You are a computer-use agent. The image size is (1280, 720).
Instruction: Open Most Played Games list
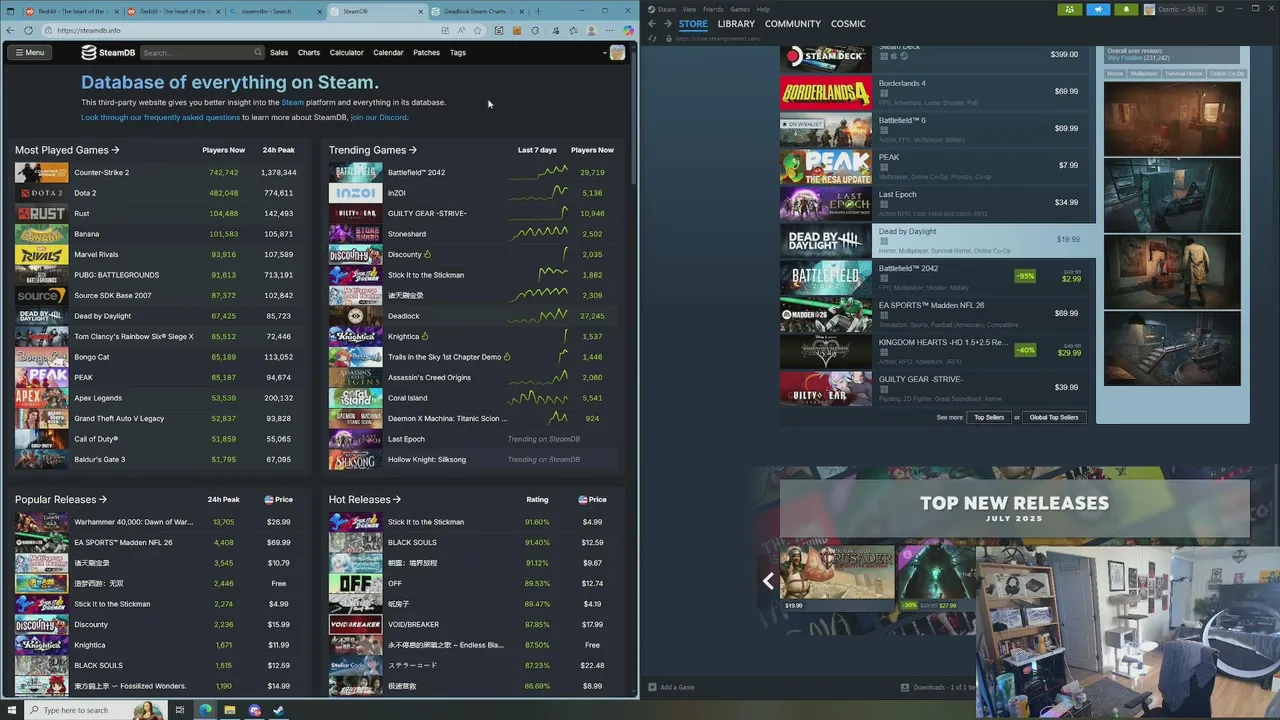(x=67, y=150)
